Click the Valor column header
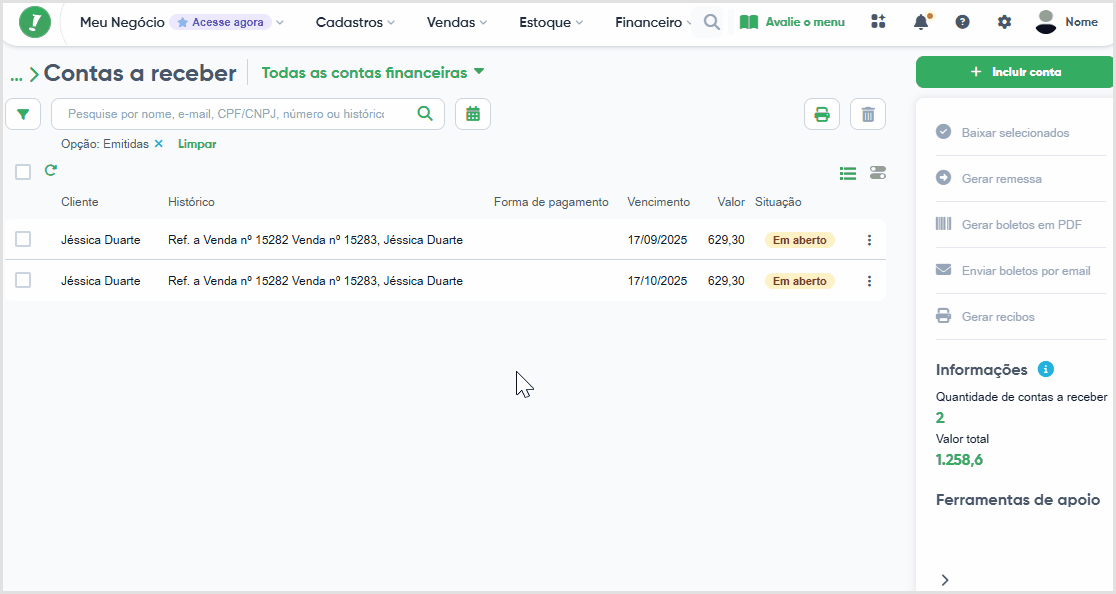 pos(731,202)
